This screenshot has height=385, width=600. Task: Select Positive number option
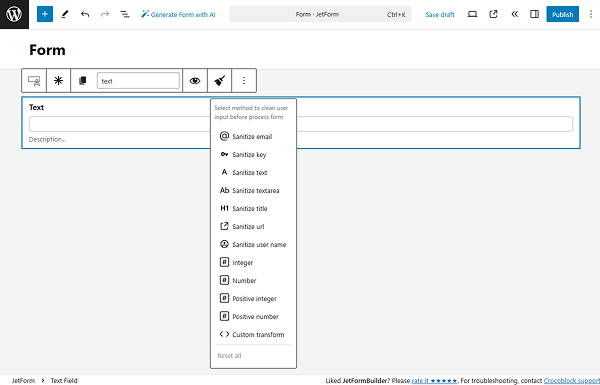point(253,316)
